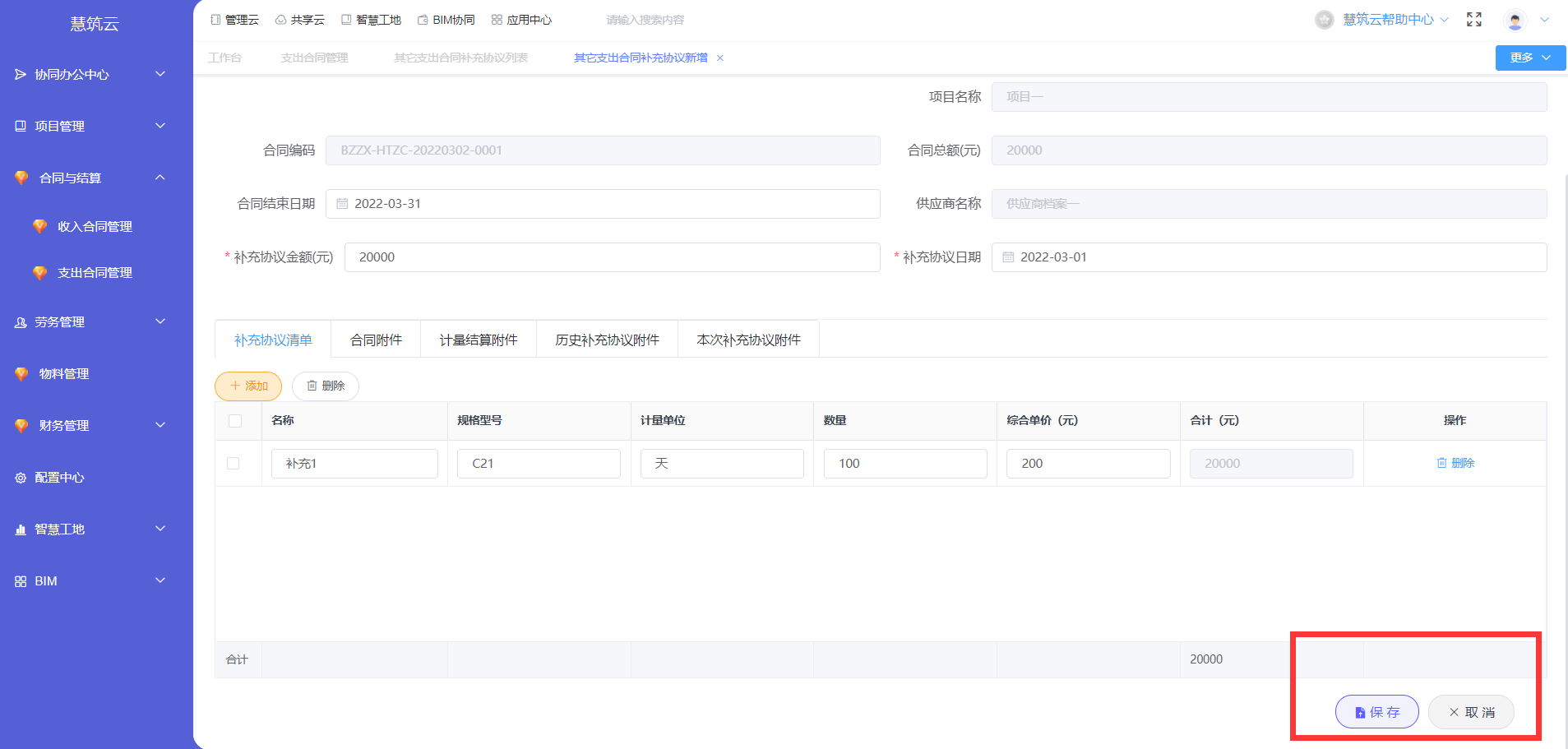Click the 计量单位 field containing 天
The height and width of the screenshot is (749, 1568).
click(722, 464)
